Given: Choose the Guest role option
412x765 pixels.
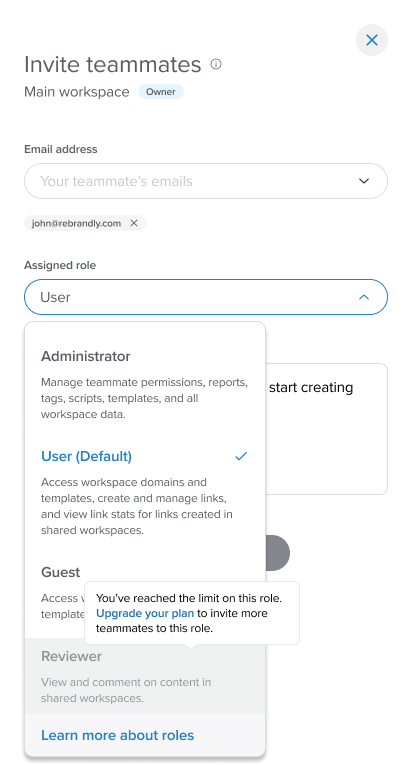Looking at the screenshot, I should click(61, 572).
